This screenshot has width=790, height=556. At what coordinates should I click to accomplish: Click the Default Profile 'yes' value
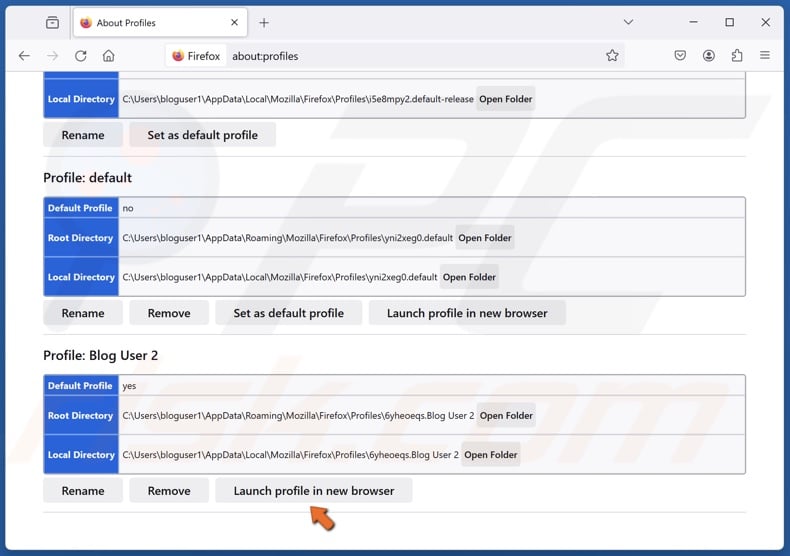tap(129, 386)
